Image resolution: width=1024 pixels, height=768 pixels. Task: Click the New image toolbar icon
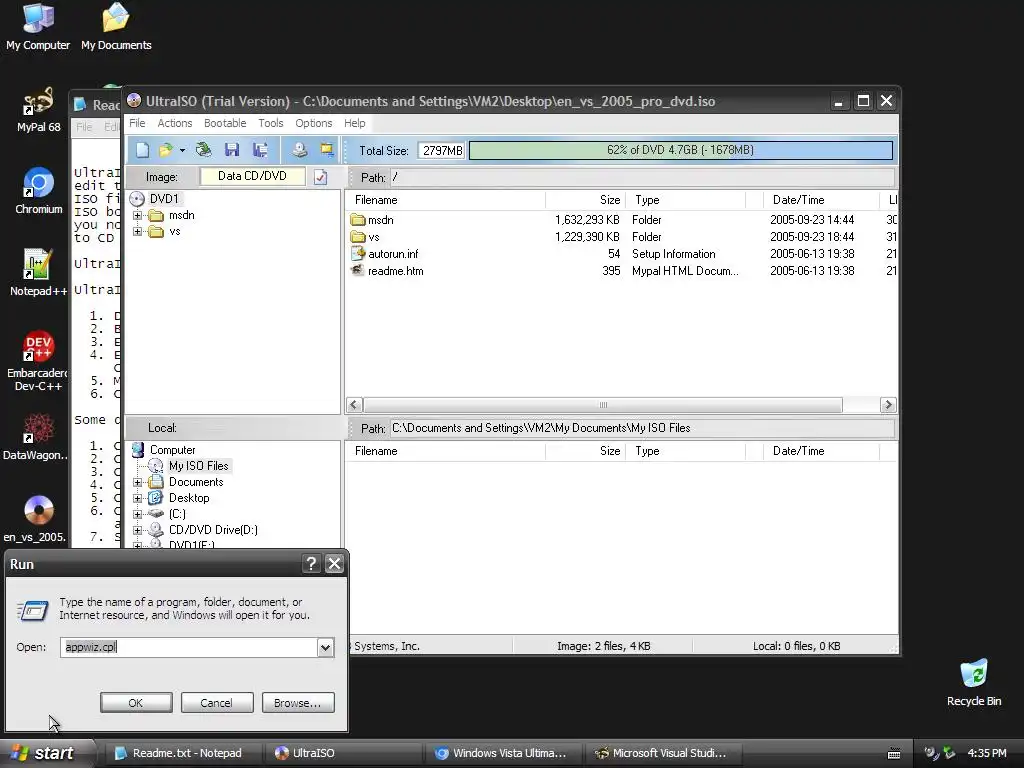(x=142, y=150)
